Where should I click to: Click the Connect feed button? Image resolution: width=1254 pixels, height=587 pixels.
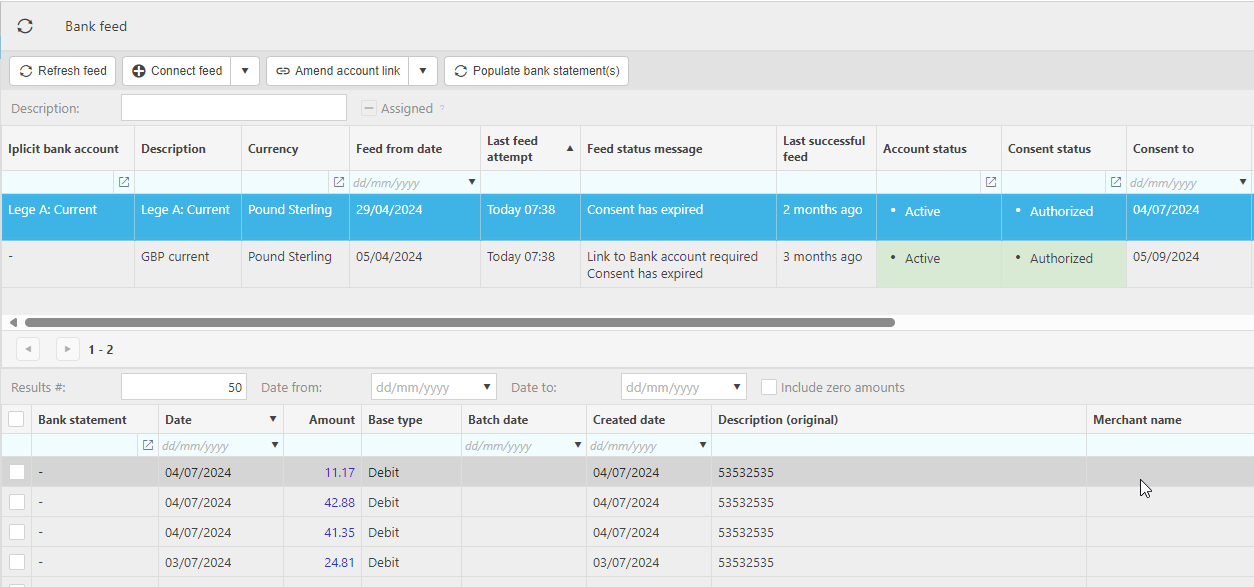tap(177, 71)
